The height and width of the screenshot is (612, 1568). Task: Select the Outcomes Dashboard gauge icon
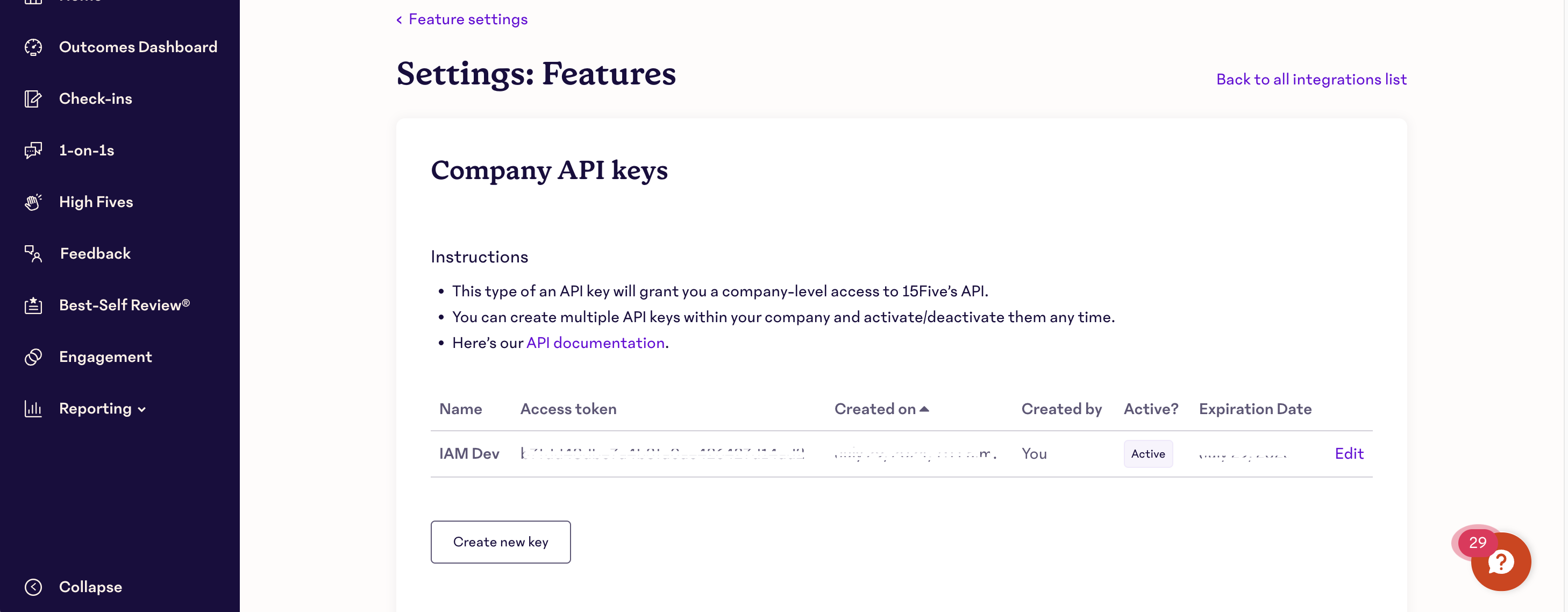point(33,47)
